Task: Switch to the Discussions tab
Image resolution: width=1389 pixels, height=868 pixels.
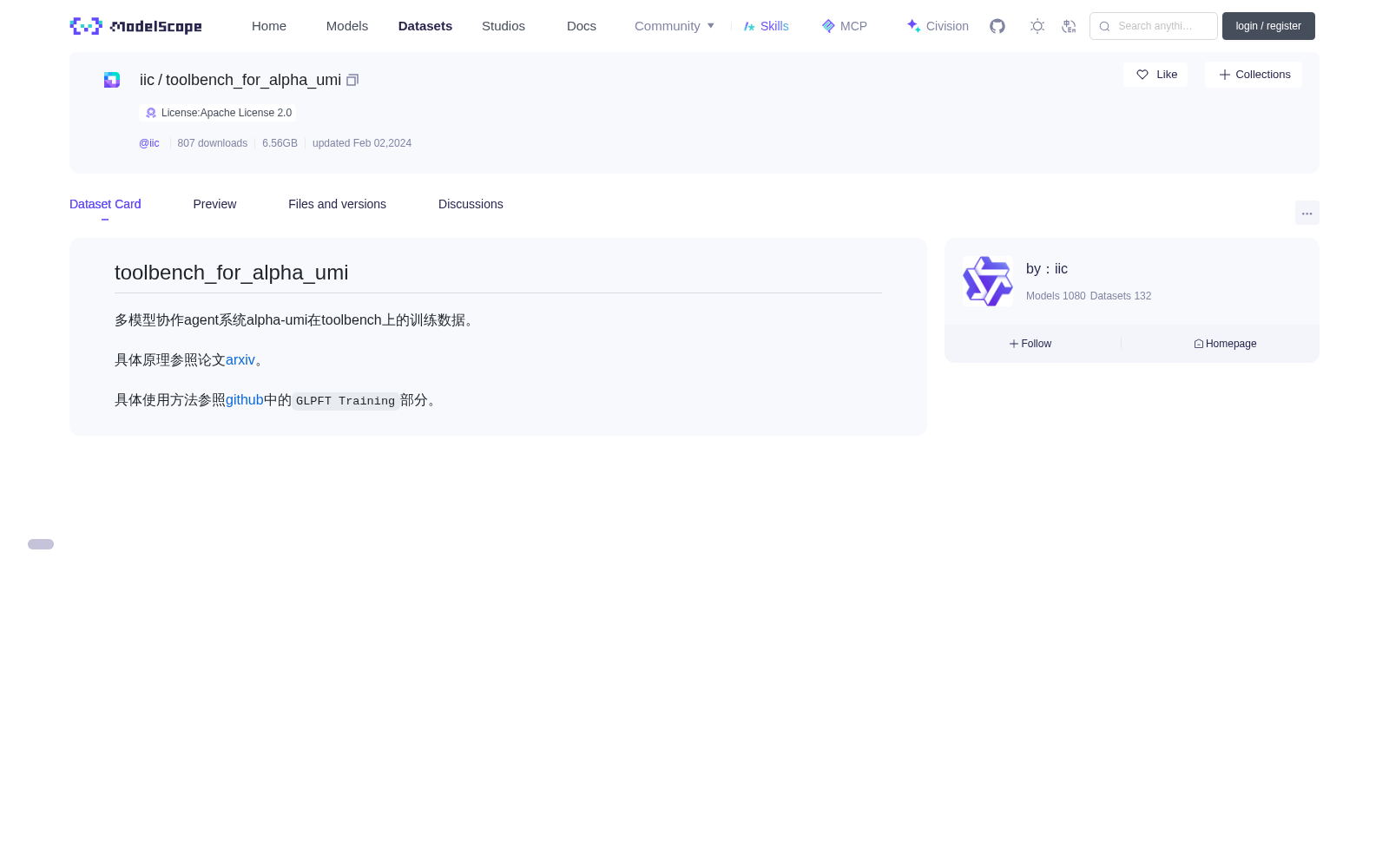Action: pyautogui.click(x=471, y=204)
